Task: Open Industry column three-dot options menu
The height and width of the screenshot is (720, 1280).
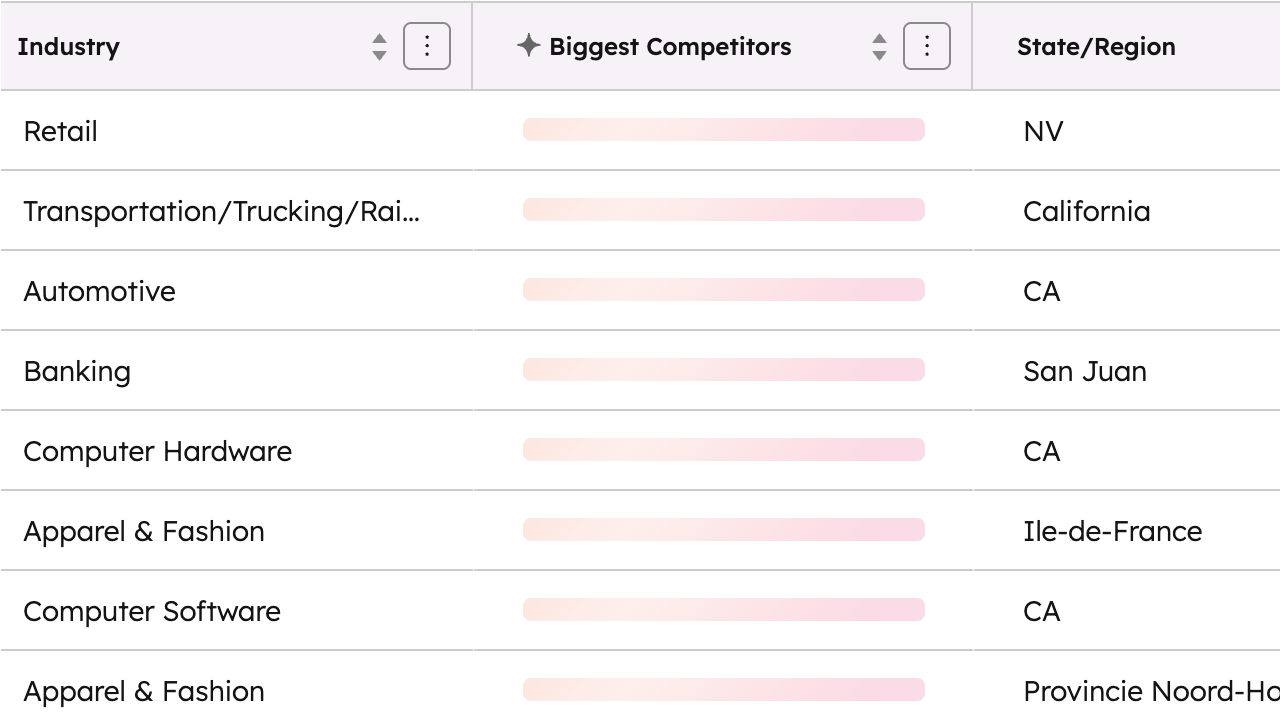Action: tap(427, 46)
